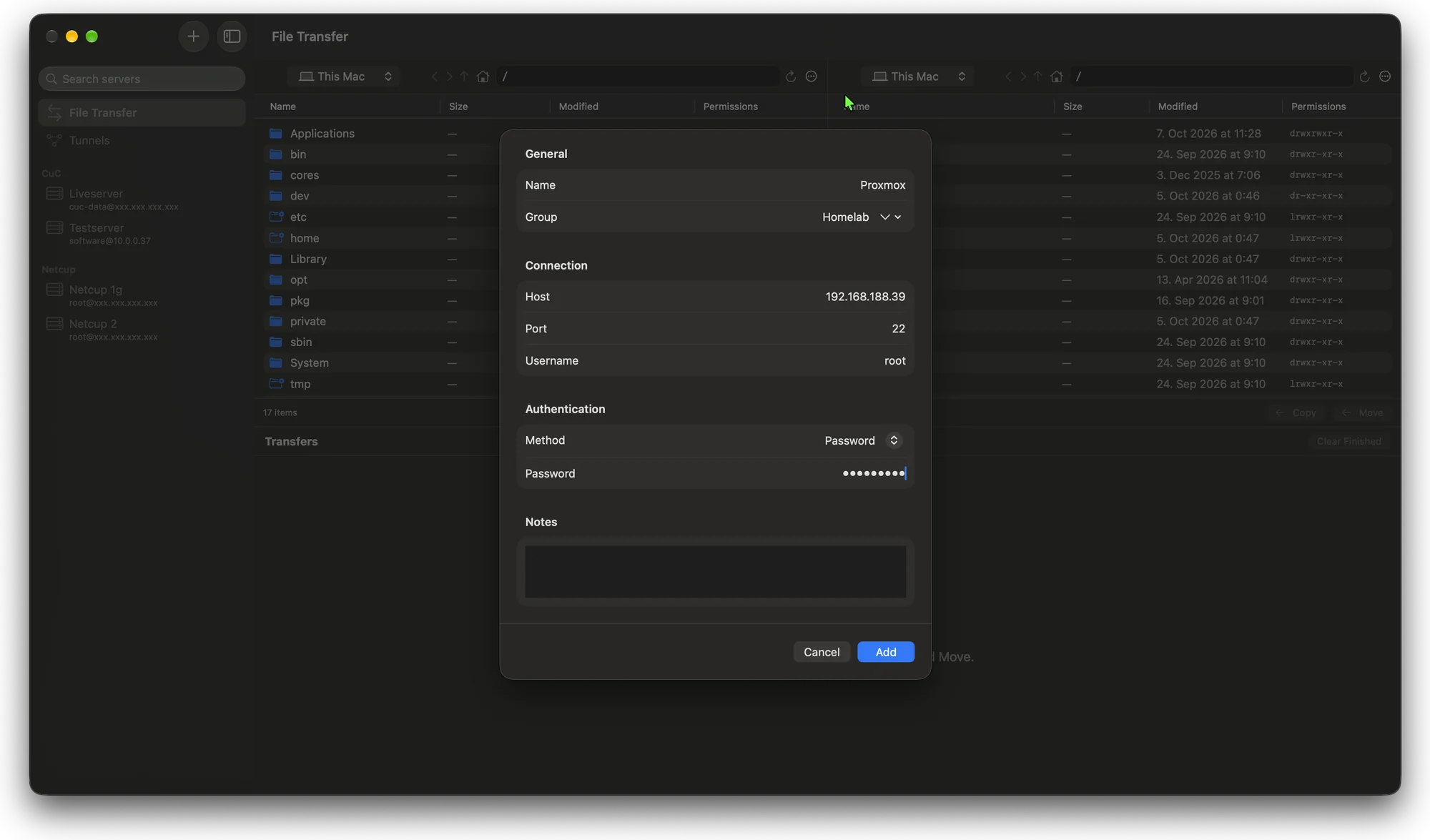
Task: Click the left pane back arrow
Action: [x=435, y=76]
